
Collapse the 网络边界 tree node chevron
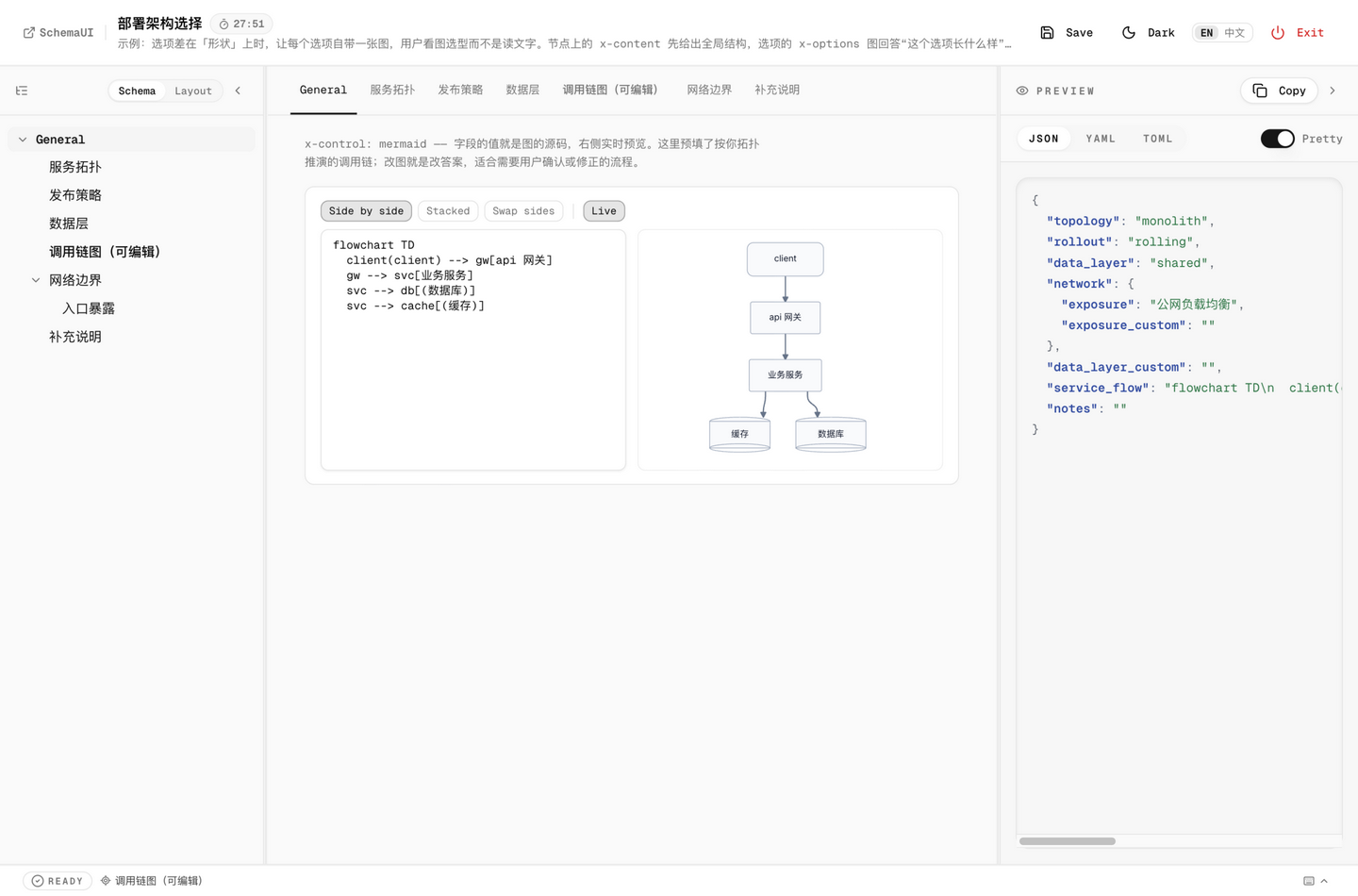(x=36, y=280)
